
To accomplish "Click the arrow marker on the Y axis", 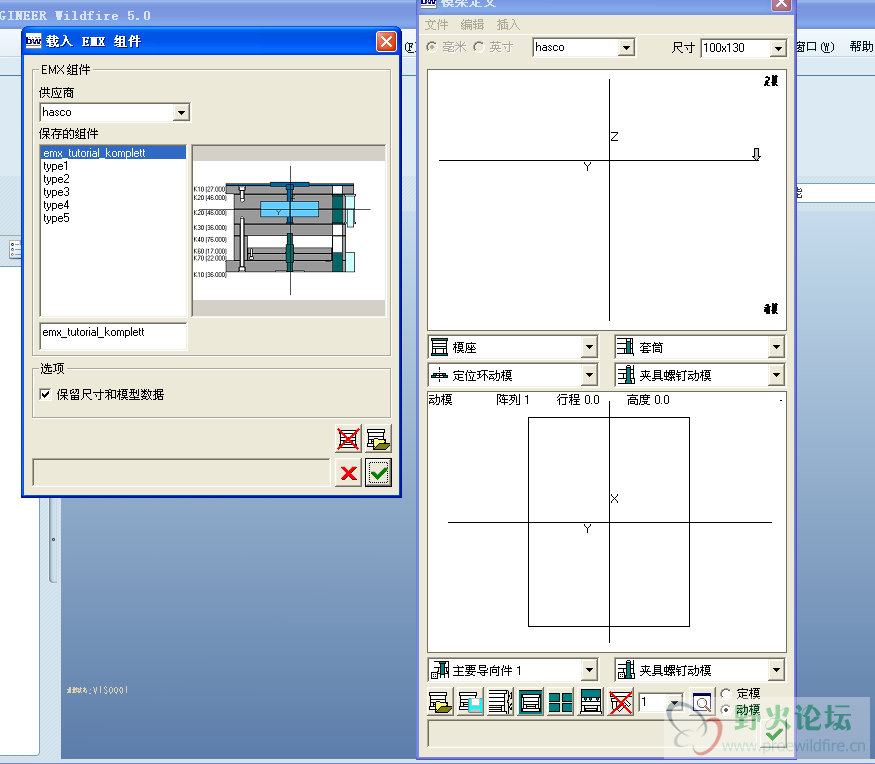I will click(756, 154).
